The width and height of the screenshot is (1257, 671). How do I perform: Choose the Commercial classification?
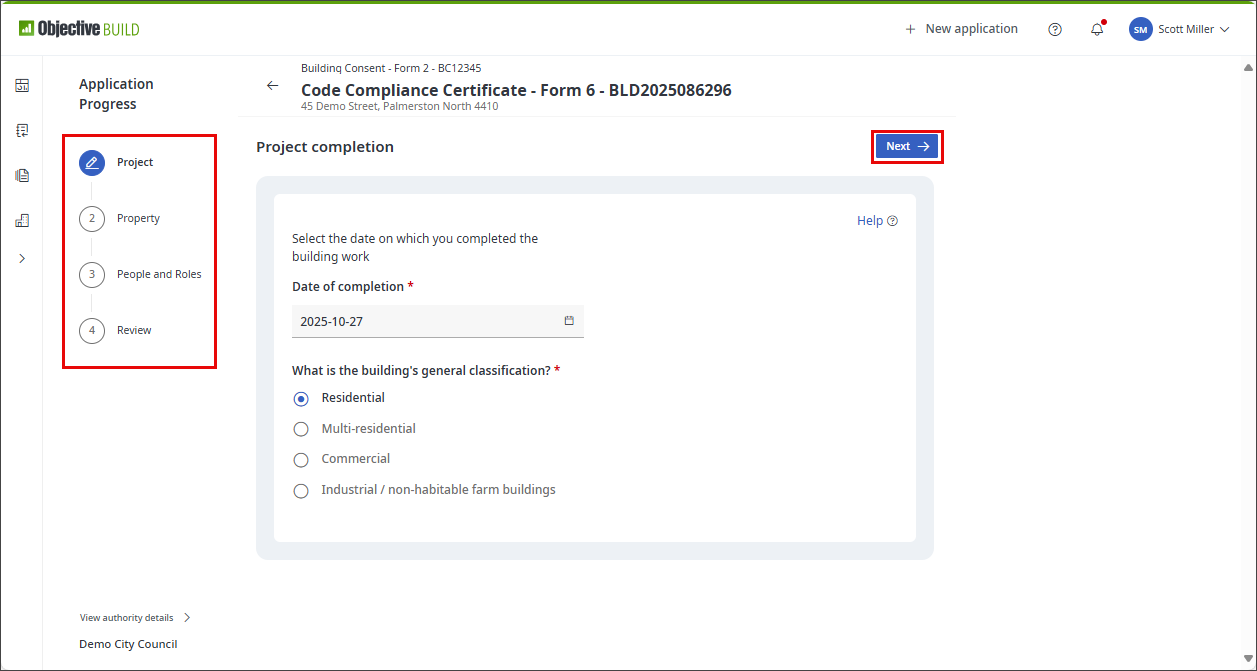301,460
